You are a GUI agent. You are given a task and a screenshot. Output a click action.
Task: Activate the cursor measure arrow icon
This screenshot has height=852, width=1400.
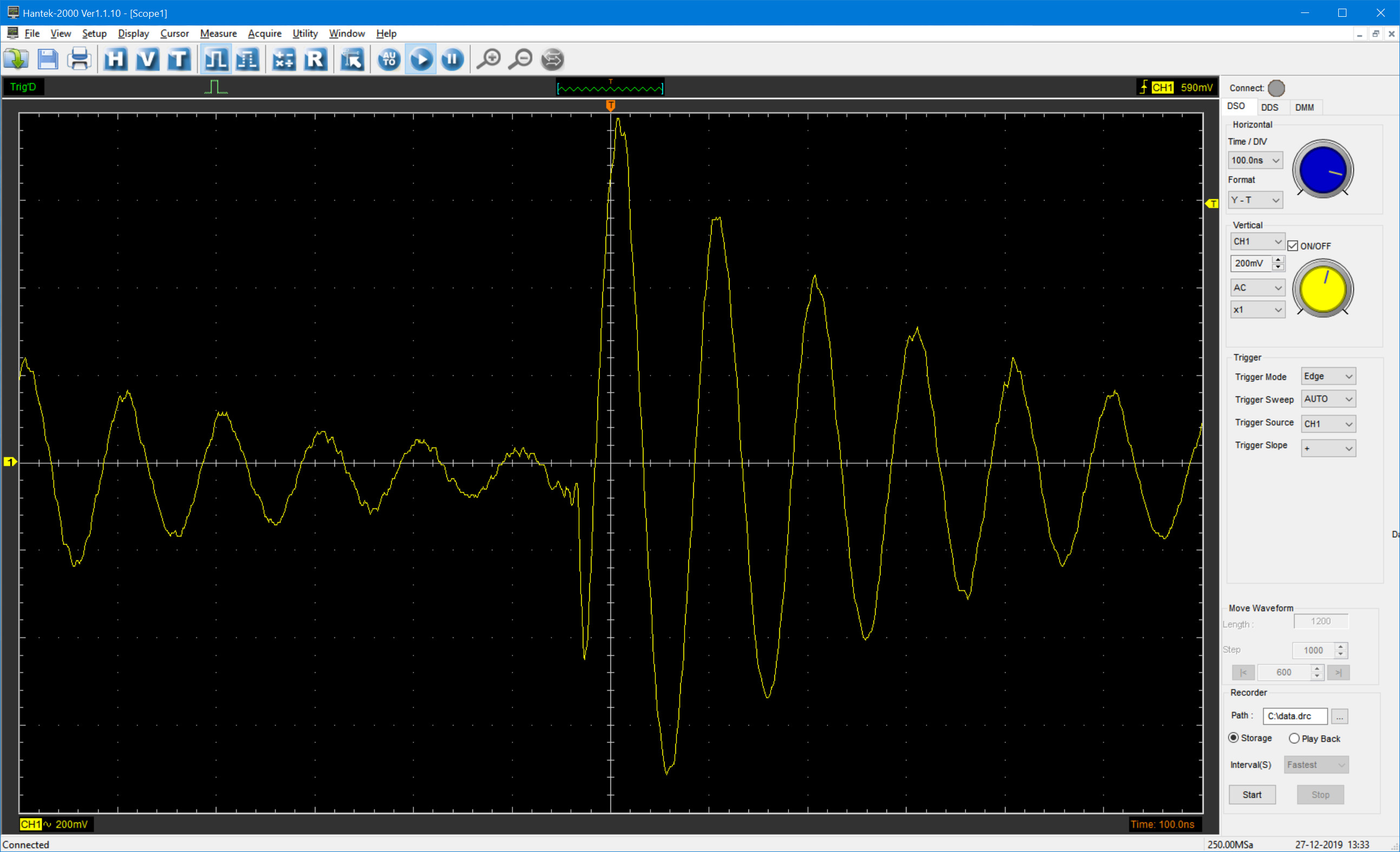(x=352, y=59)
